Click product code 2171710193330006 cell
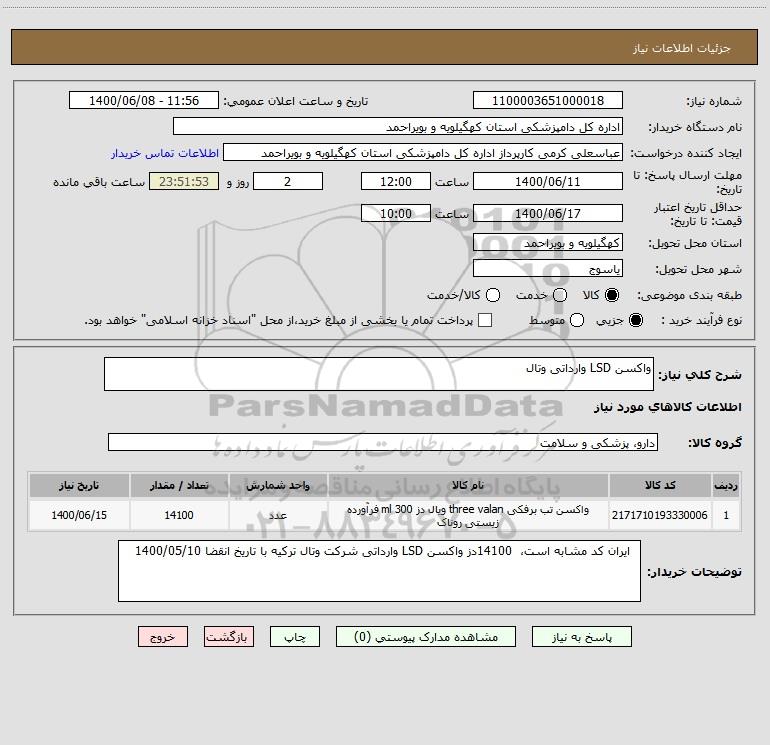This screenshot has height=745, width=770. [660, 515]
